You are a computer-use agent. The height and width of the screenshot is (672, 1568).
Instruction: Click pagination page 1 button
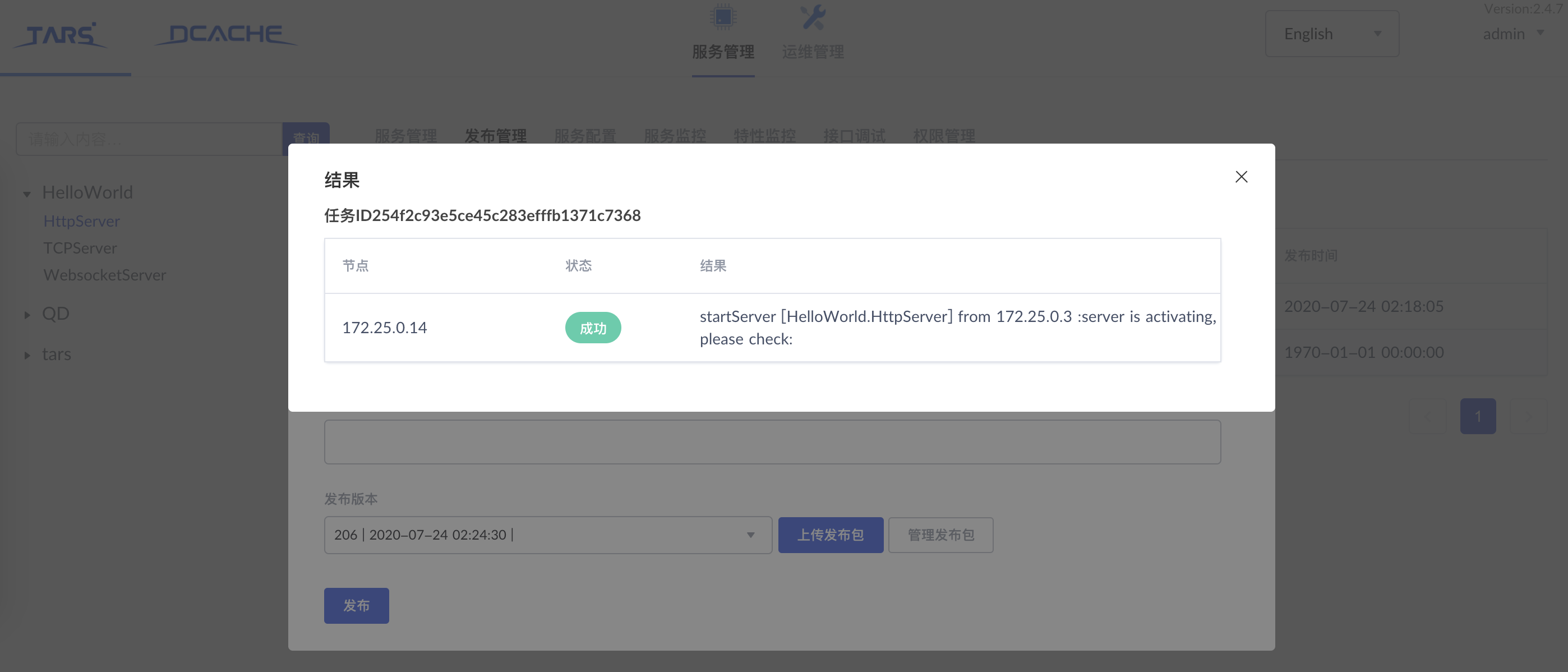tap(1478, 416)
